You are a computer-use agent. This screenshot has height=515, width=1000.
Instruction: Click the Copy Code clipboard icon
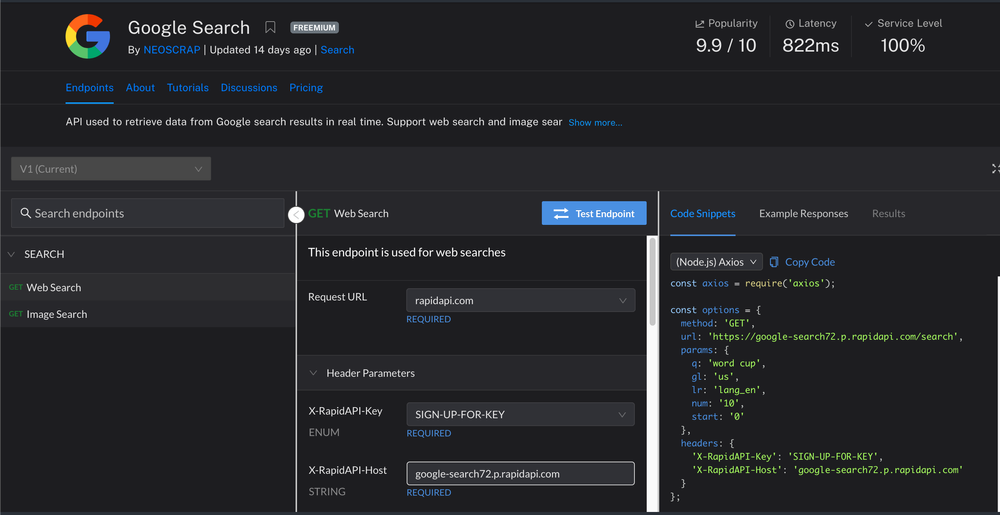point(774,262)
